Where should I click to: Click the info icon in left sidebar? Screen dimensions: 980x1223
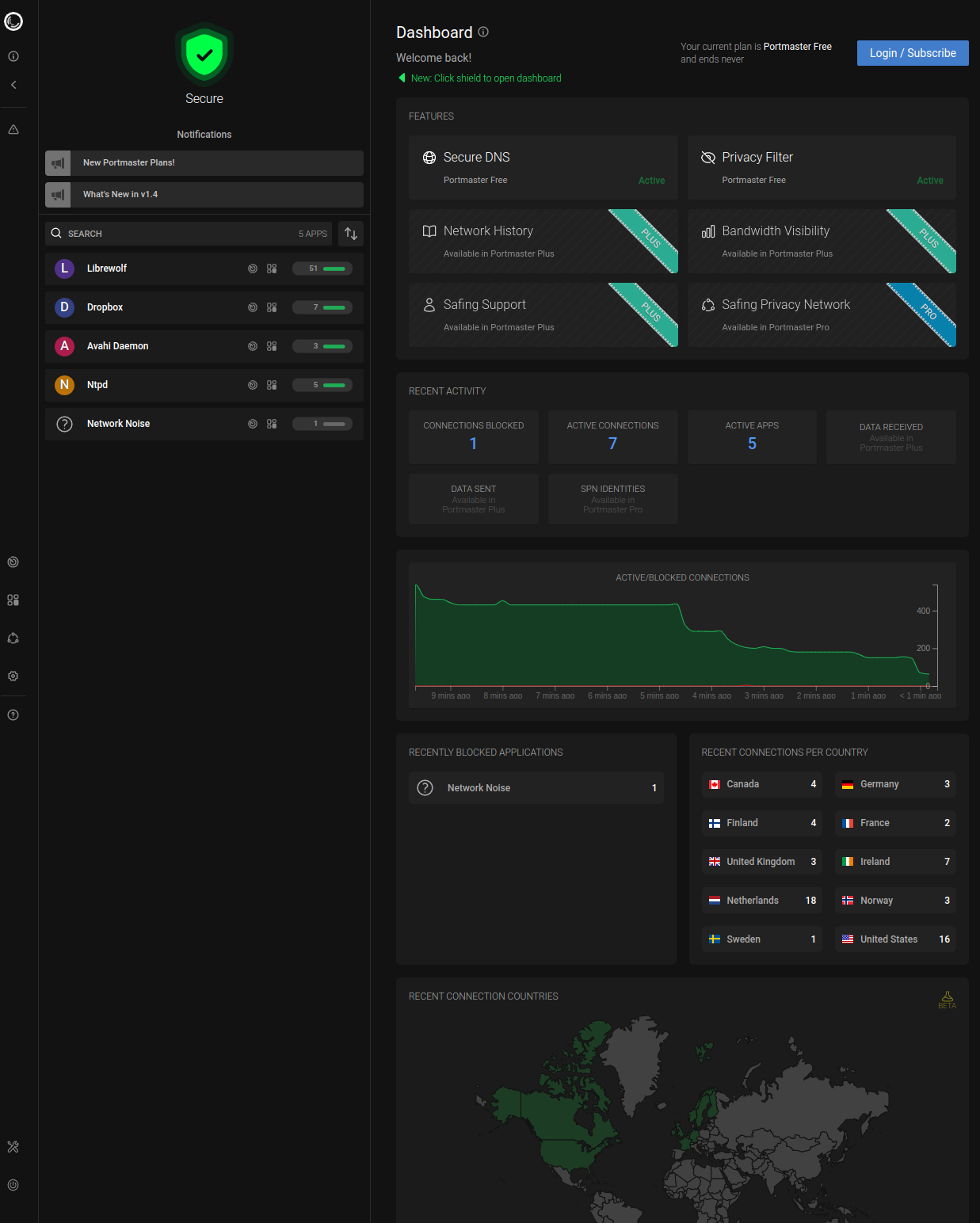(x=13, y=56)
